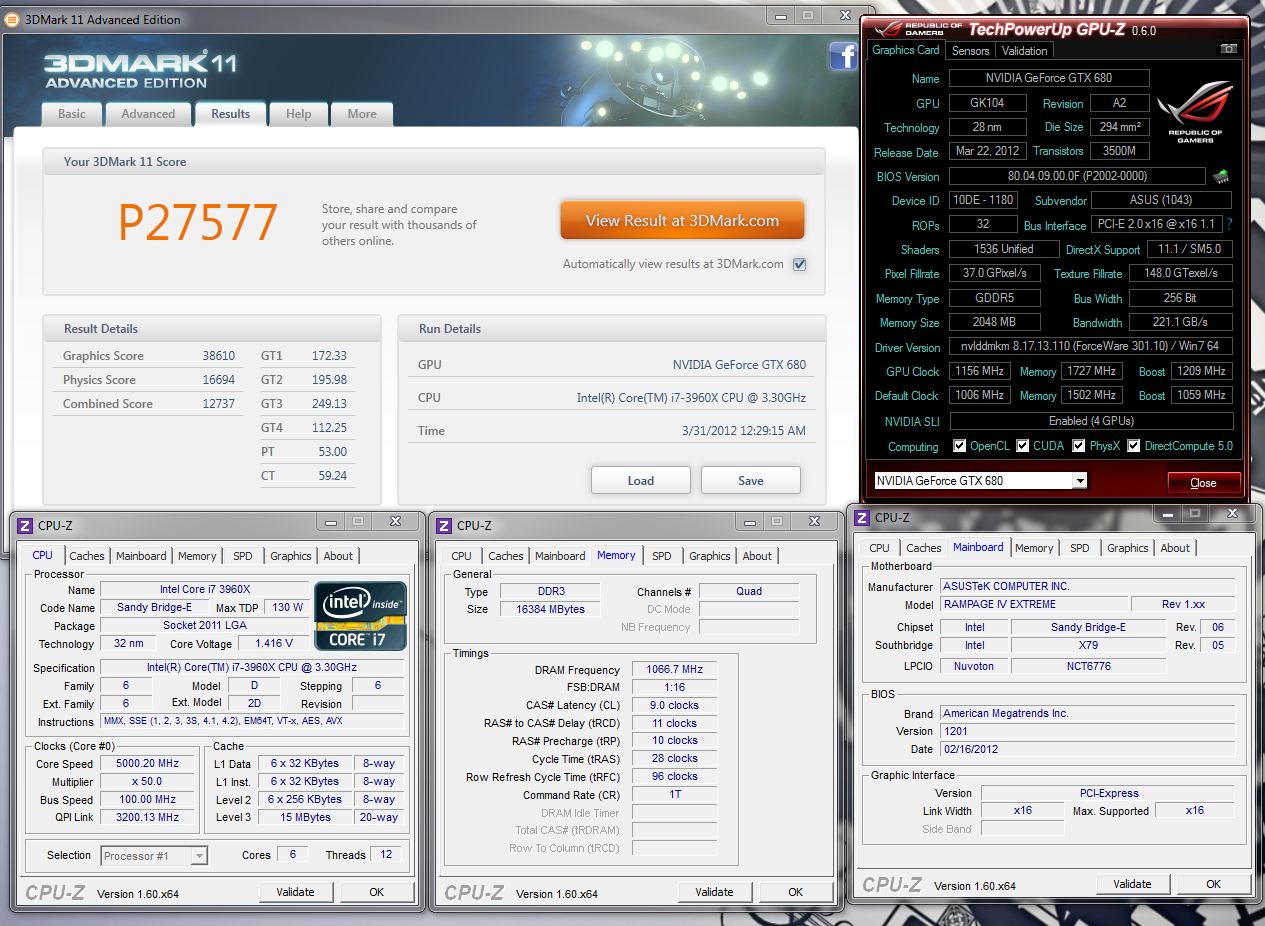The image size is (1265, 926).
Task: Click the BIOS save chip icon in GPU-Z
Action: [x=1220, y=176]
